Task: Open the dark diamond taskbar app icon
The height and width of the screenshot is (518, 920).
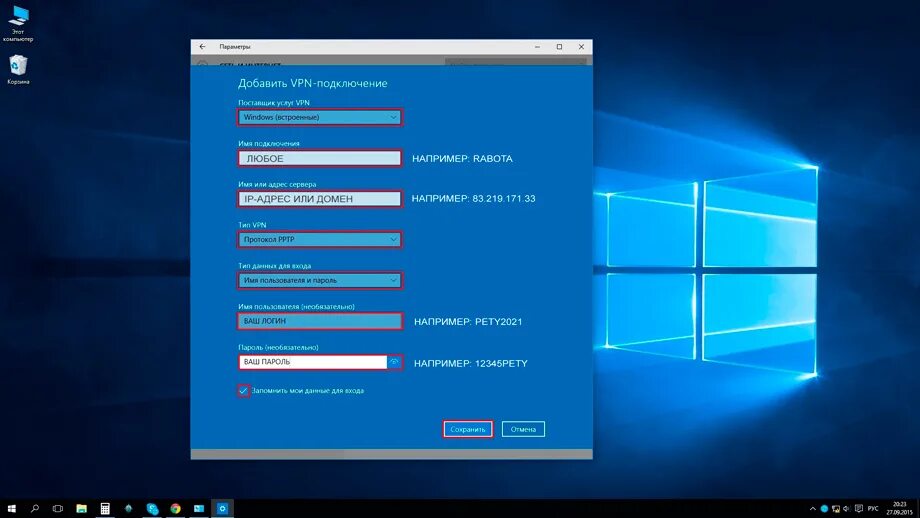Action: tap(128, 509)
